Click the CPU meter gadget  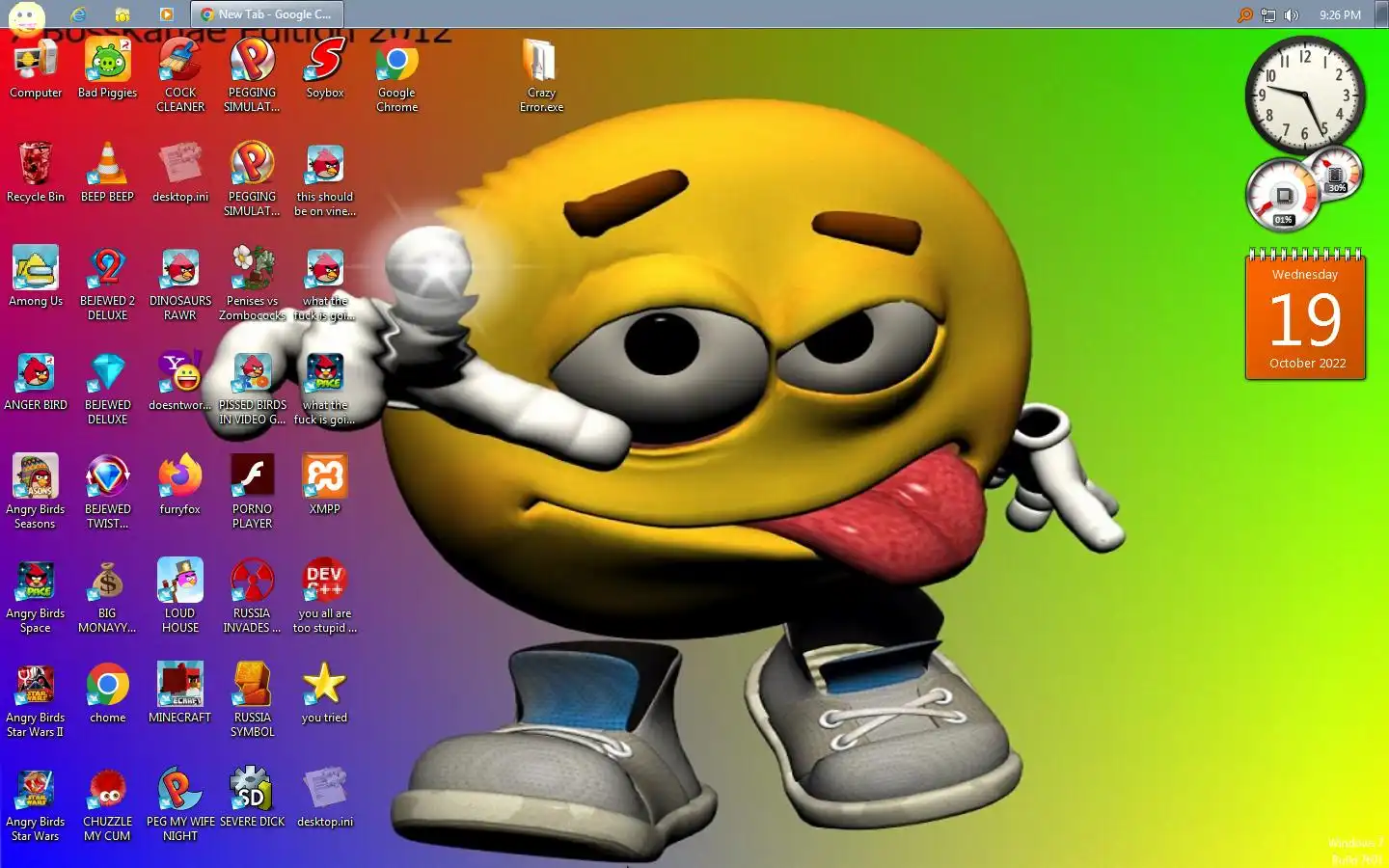[x=1303, y=190]
